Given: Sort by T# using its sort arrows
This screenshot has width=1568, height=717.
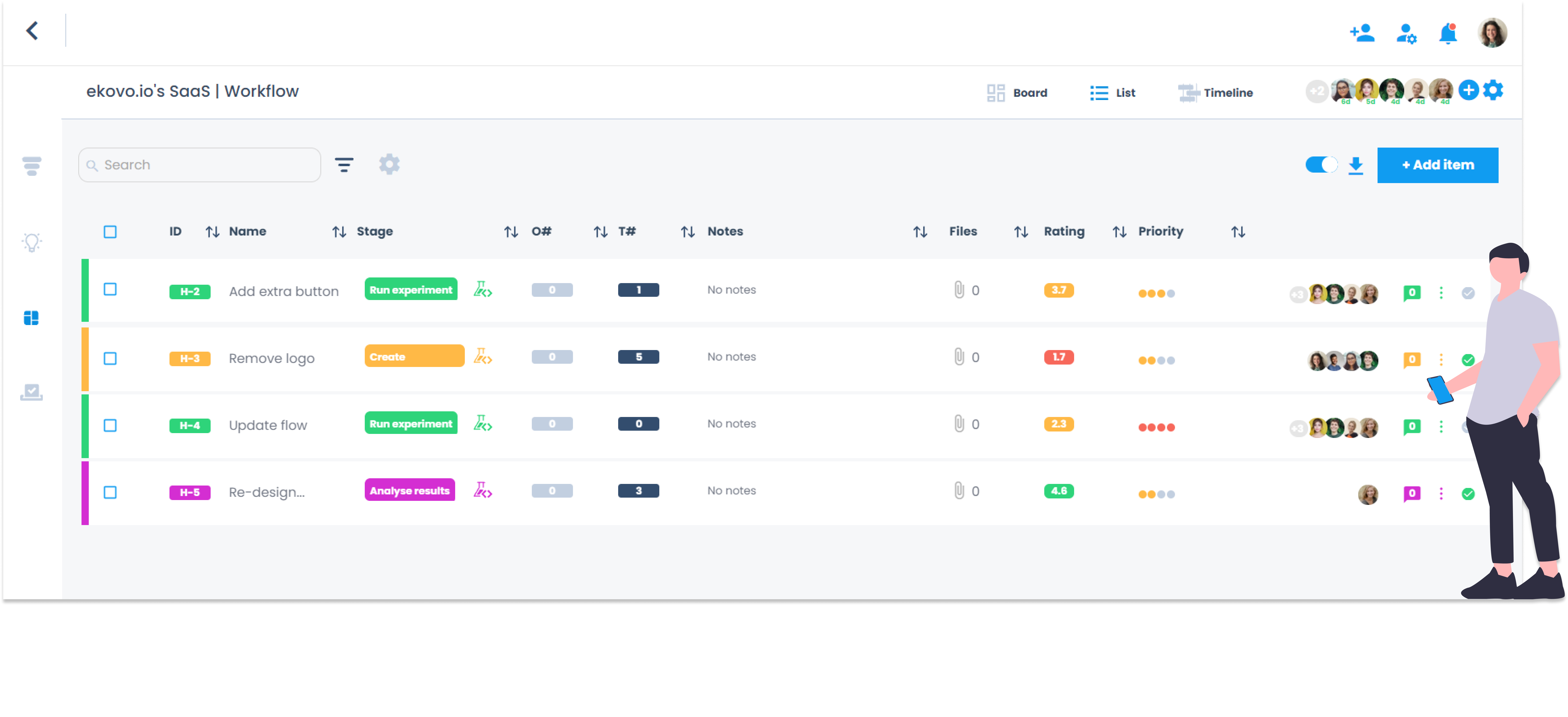Looking at the screenshot, I should pyautogui.click(x=688, y=232).
